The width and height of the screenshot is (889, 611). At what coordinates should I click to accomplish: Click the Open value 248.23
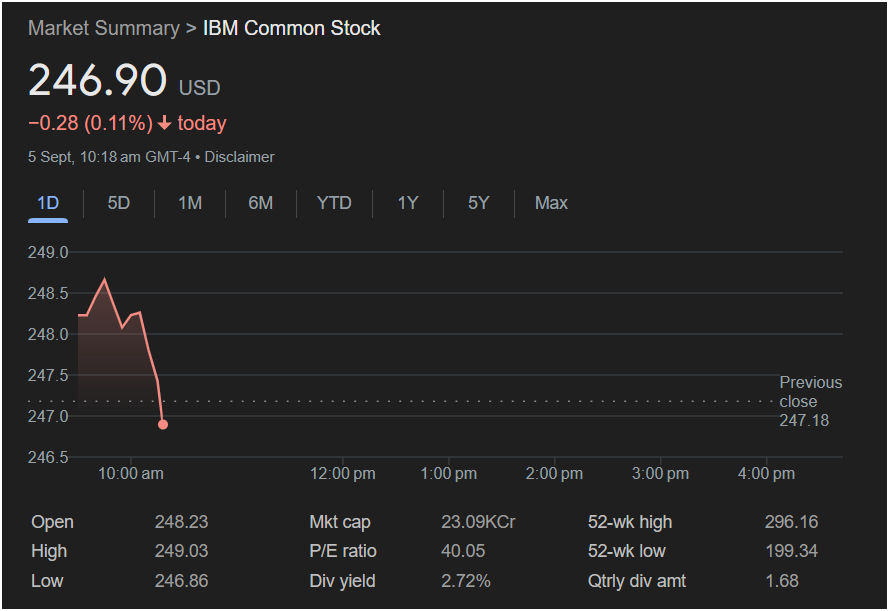tap(181, 522)
